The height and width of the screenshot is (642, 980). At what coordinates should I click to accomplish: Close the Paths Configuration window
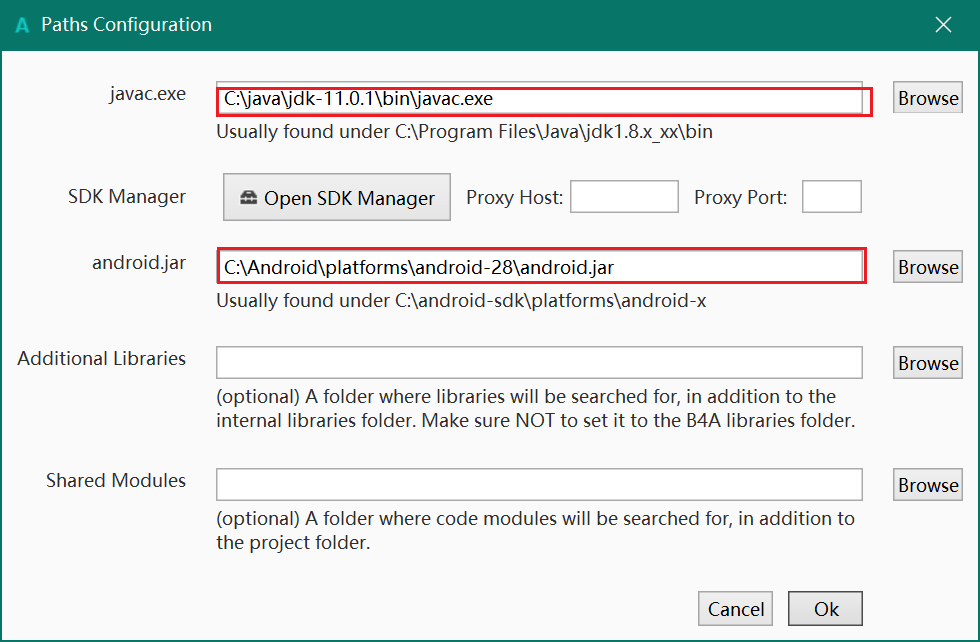pos(943,24)
